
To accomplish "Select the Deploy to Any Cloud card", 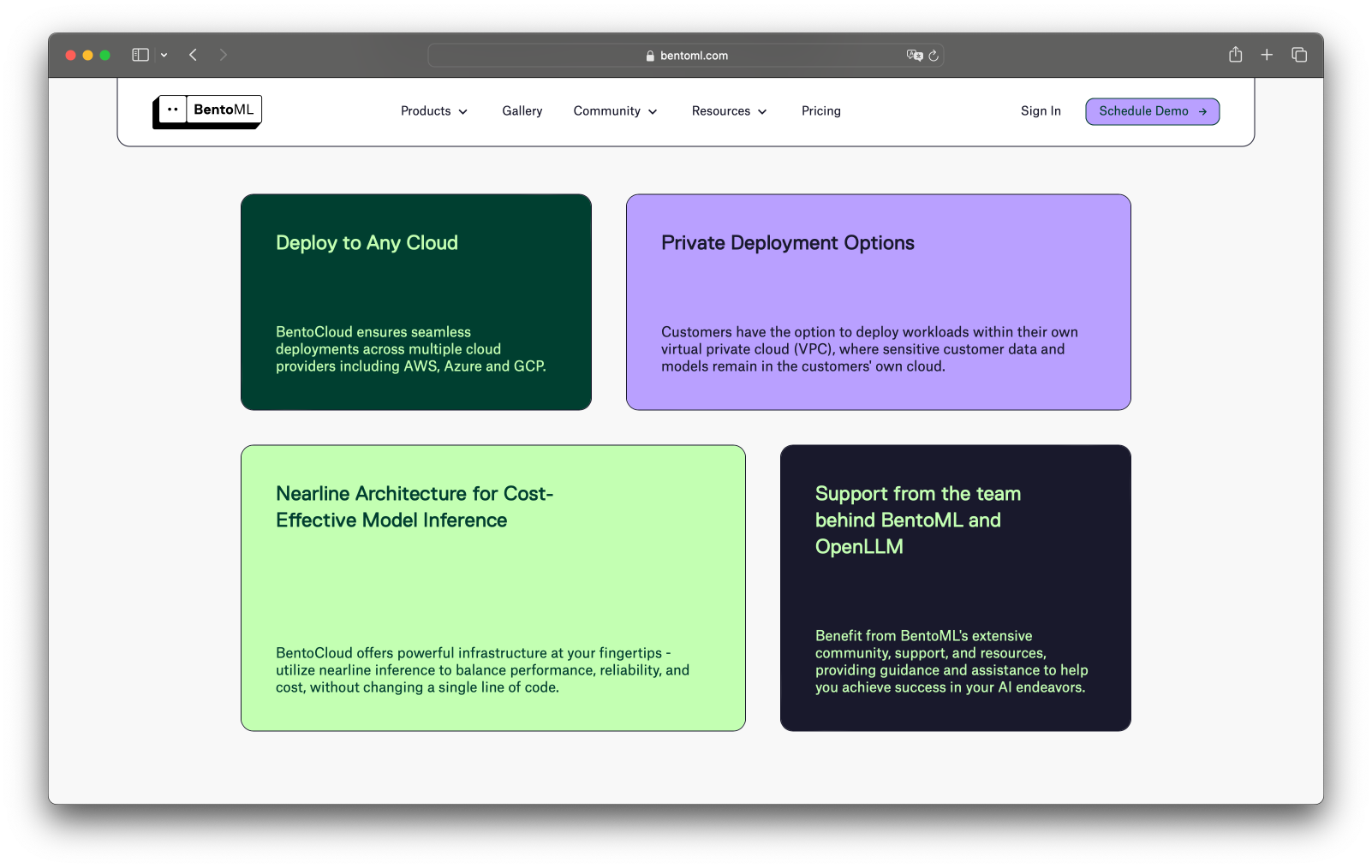I will tap(416, 302).
